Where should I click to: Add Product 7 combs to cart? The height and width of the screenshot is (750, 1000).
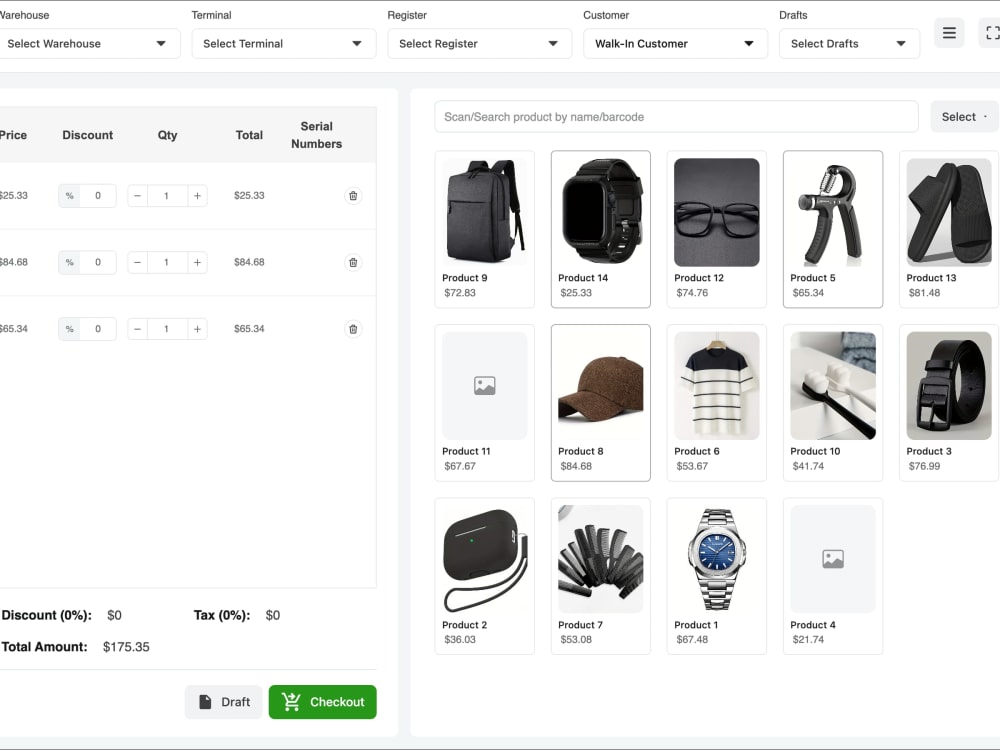click(601, 576)
